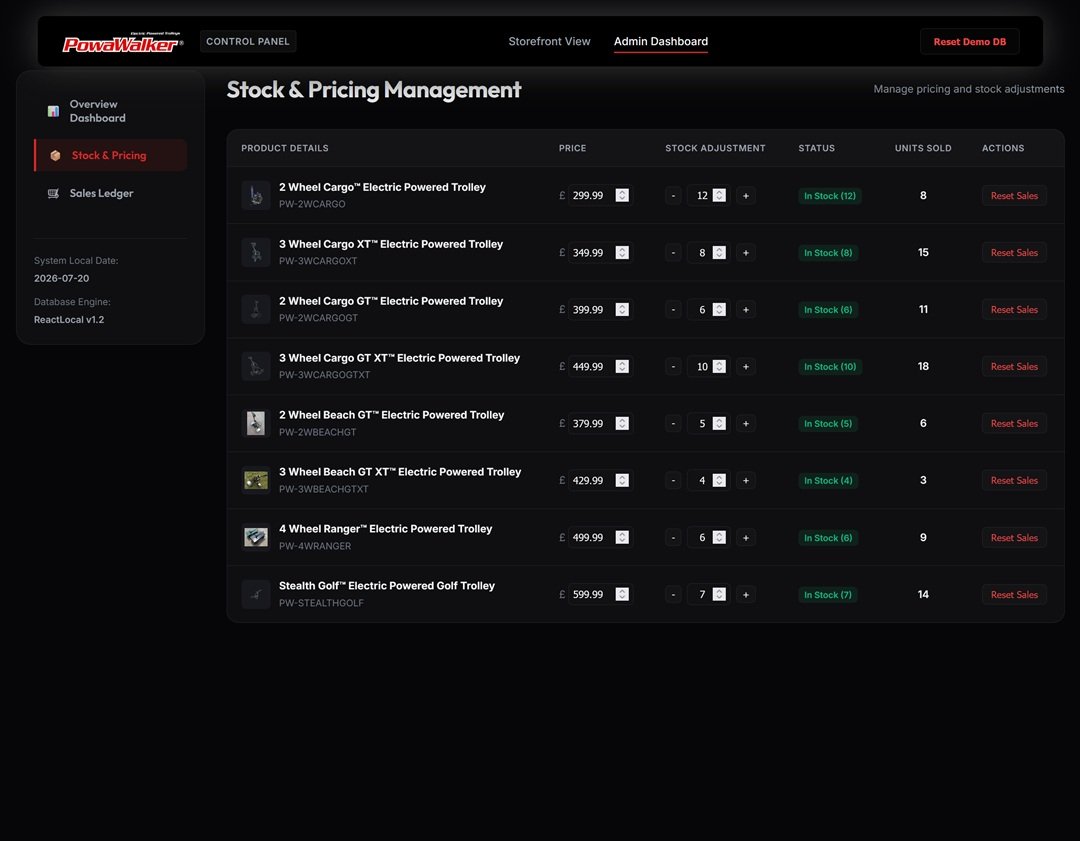
Task: Reset sales for 2 Wheel Cargo trolley
Action: (x=1014, y=196)
